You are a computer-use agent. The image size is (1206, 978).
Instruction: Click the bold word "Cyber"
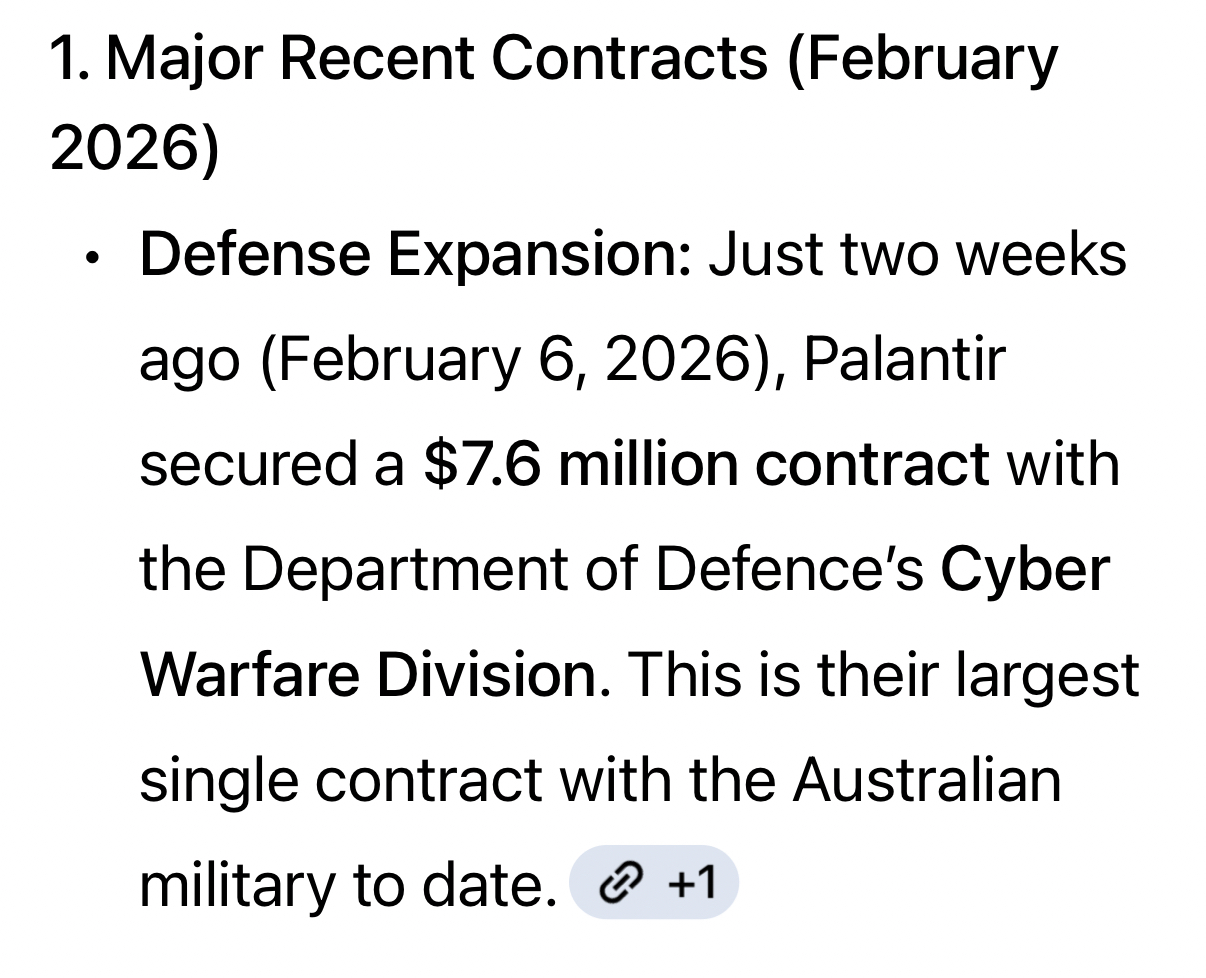[x=1025, y=570]
